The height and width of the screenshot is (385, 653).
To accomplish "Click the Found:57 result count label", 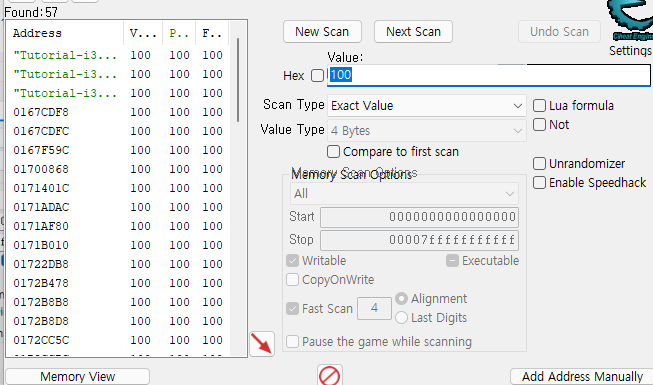I will (31, 12).
